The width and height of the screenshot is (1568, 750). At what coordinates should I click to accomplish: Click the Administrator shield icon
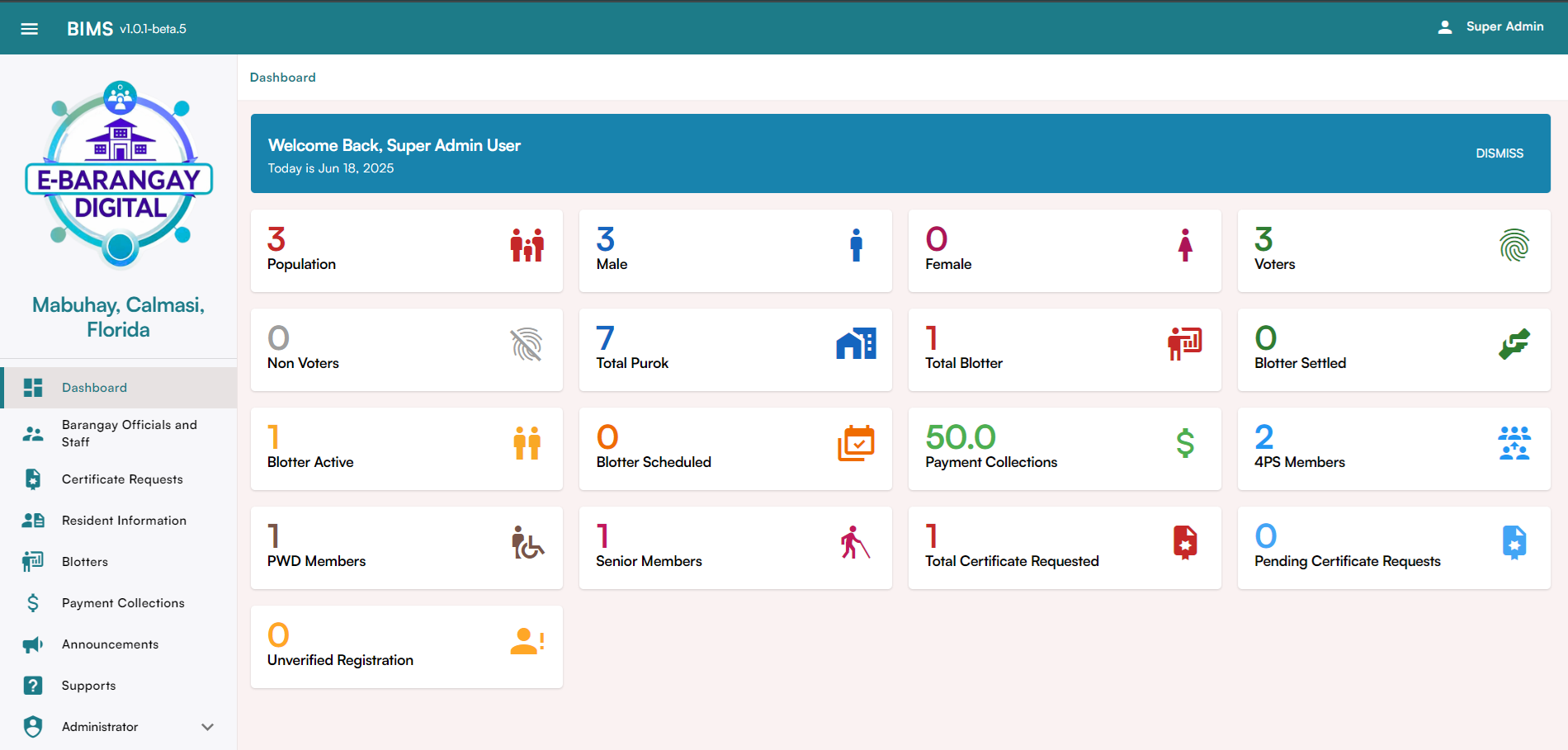pyautogui.click(x=33, y=727)
